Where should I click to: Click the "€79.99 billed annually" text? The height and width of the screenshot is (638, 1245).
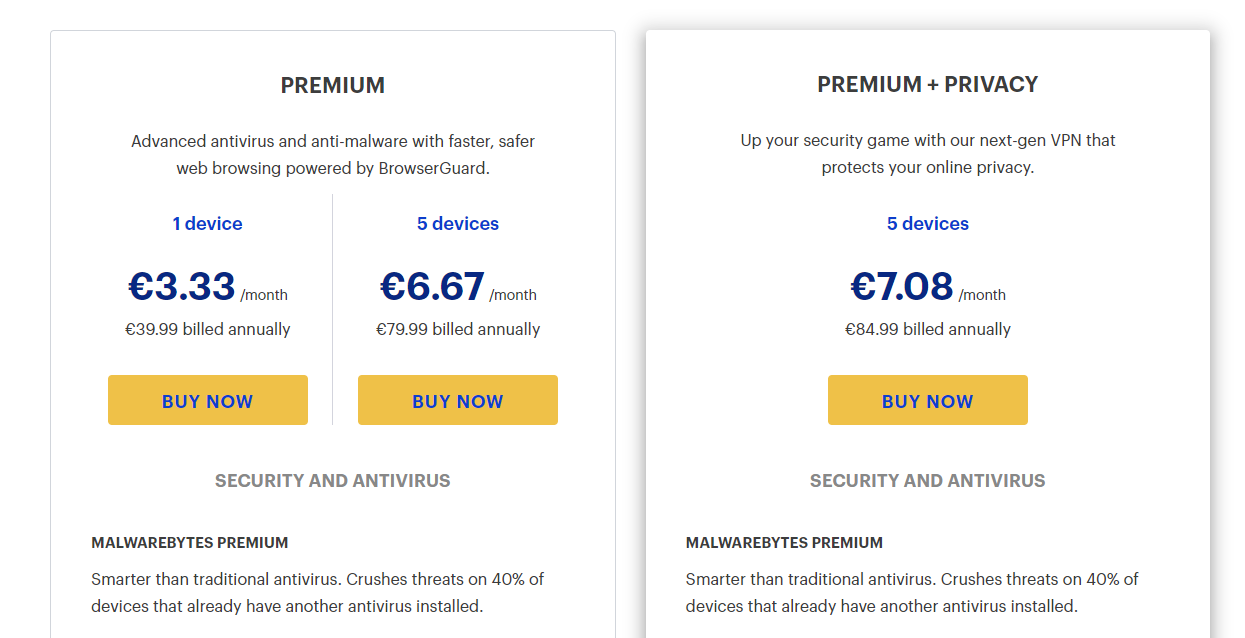(x=458, y=329)
